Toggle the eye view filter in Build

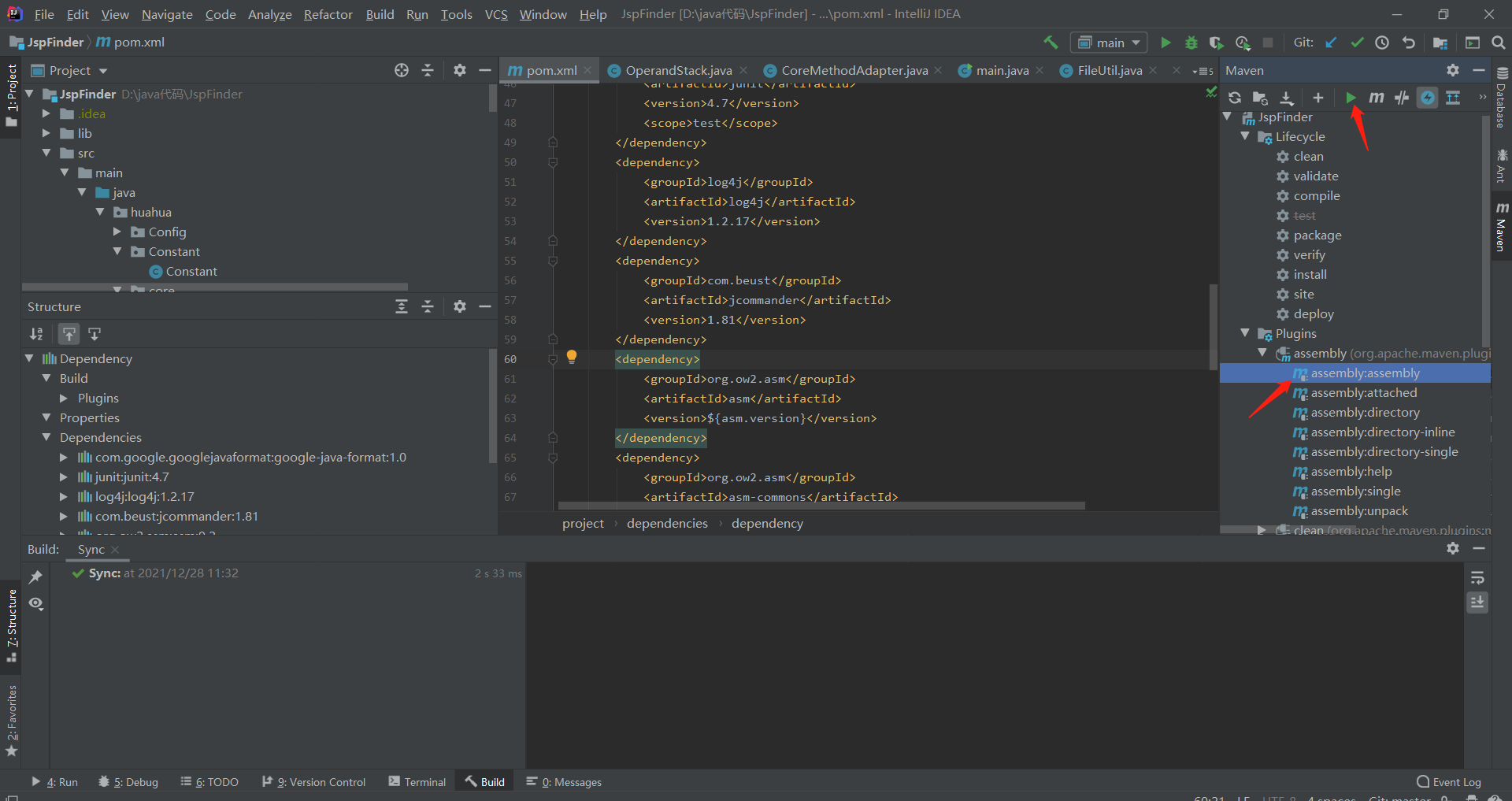coord(35,603)
